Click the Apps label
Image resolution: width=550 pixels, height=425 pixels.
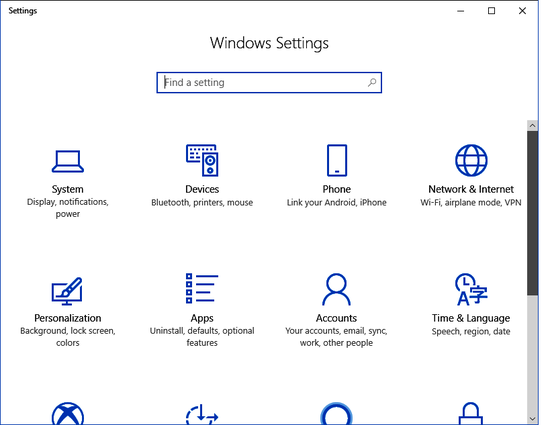coord(202,318)
